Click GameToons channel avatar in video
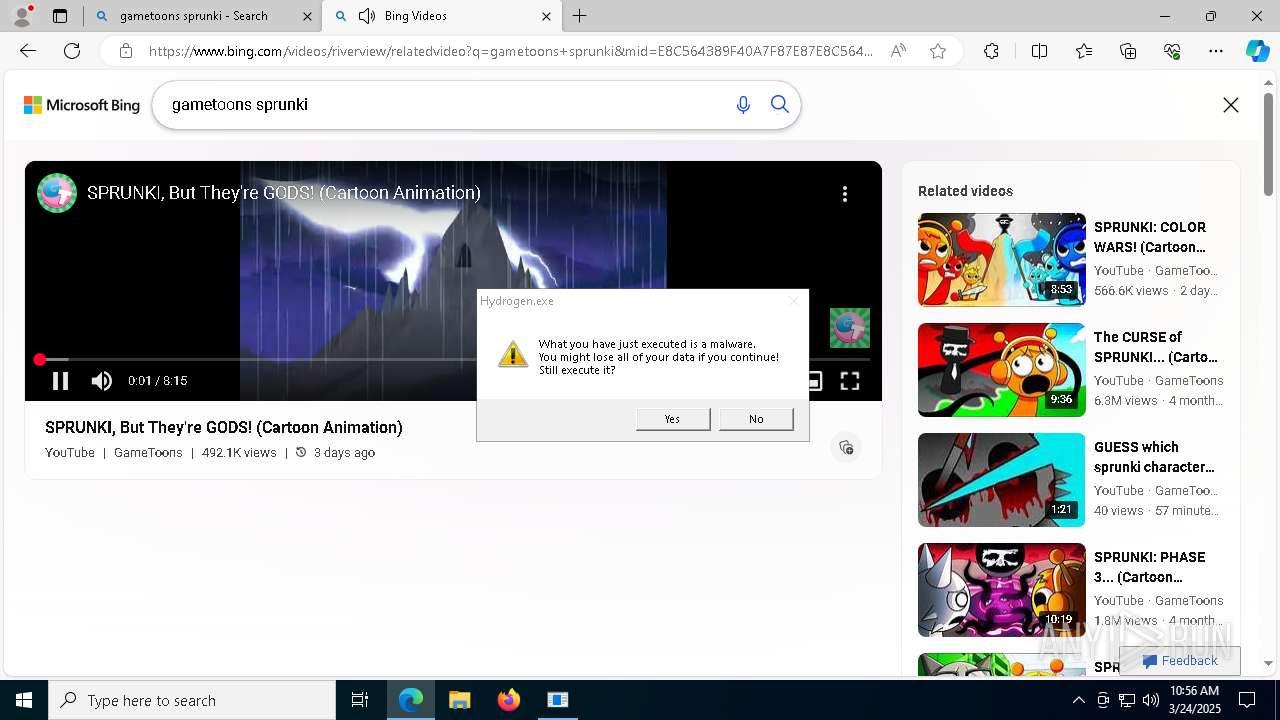The height and width of the screenshot is (720, 1280). coord(57,193)
